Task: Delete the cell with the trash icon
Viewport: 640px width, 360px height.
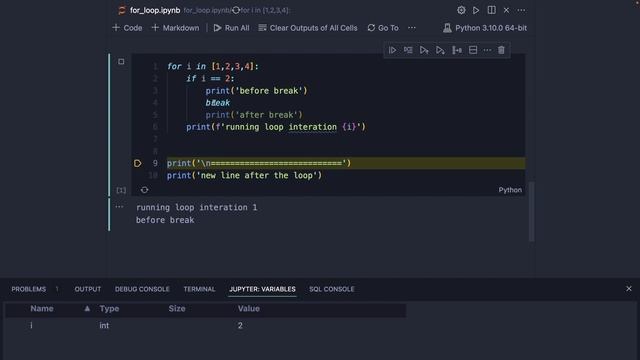Action: coord(501,50)
